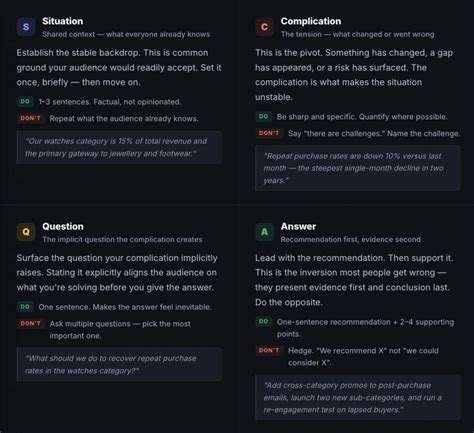Click the DON'T badge under Answer

269,350
